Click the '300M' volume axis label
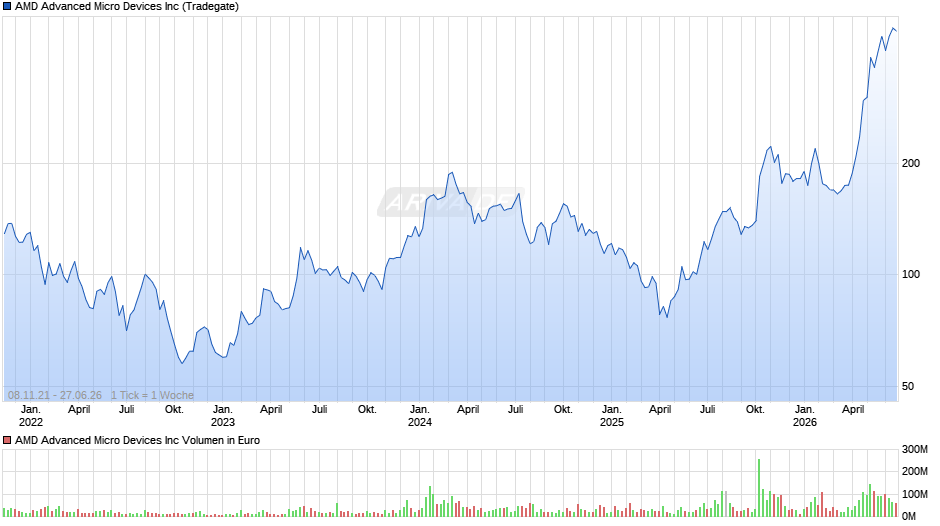 pyautogui.click(x=915, y=449)
